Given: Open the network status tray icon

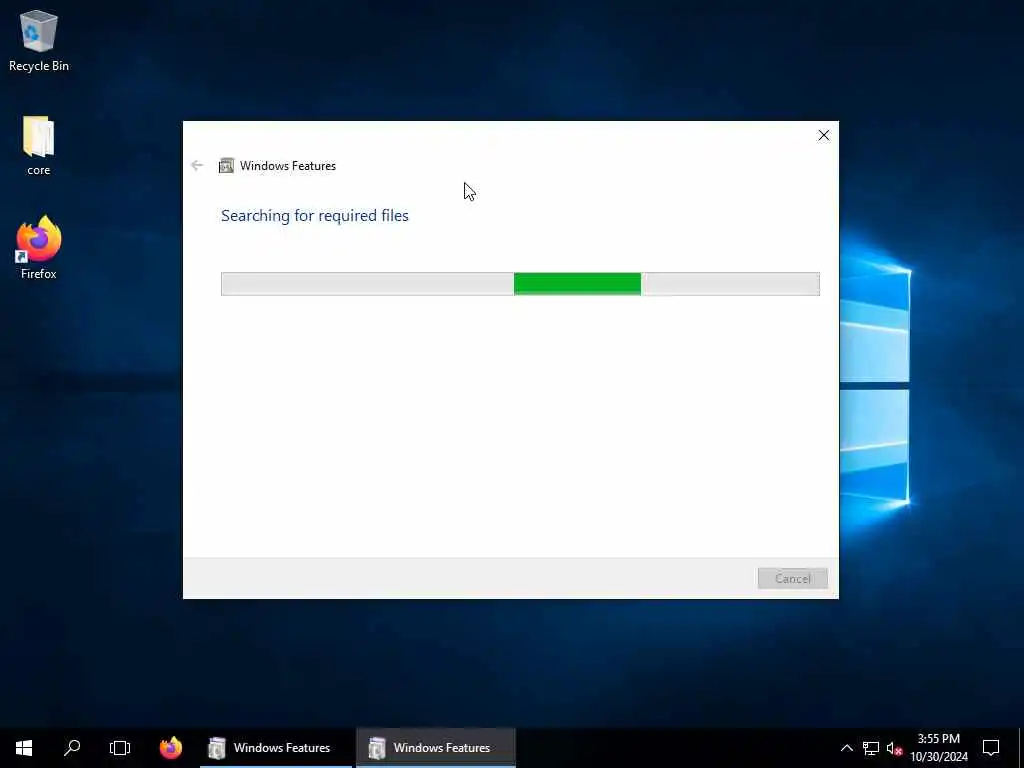Looking at the screenshot, I should click(x=871, y=748).
